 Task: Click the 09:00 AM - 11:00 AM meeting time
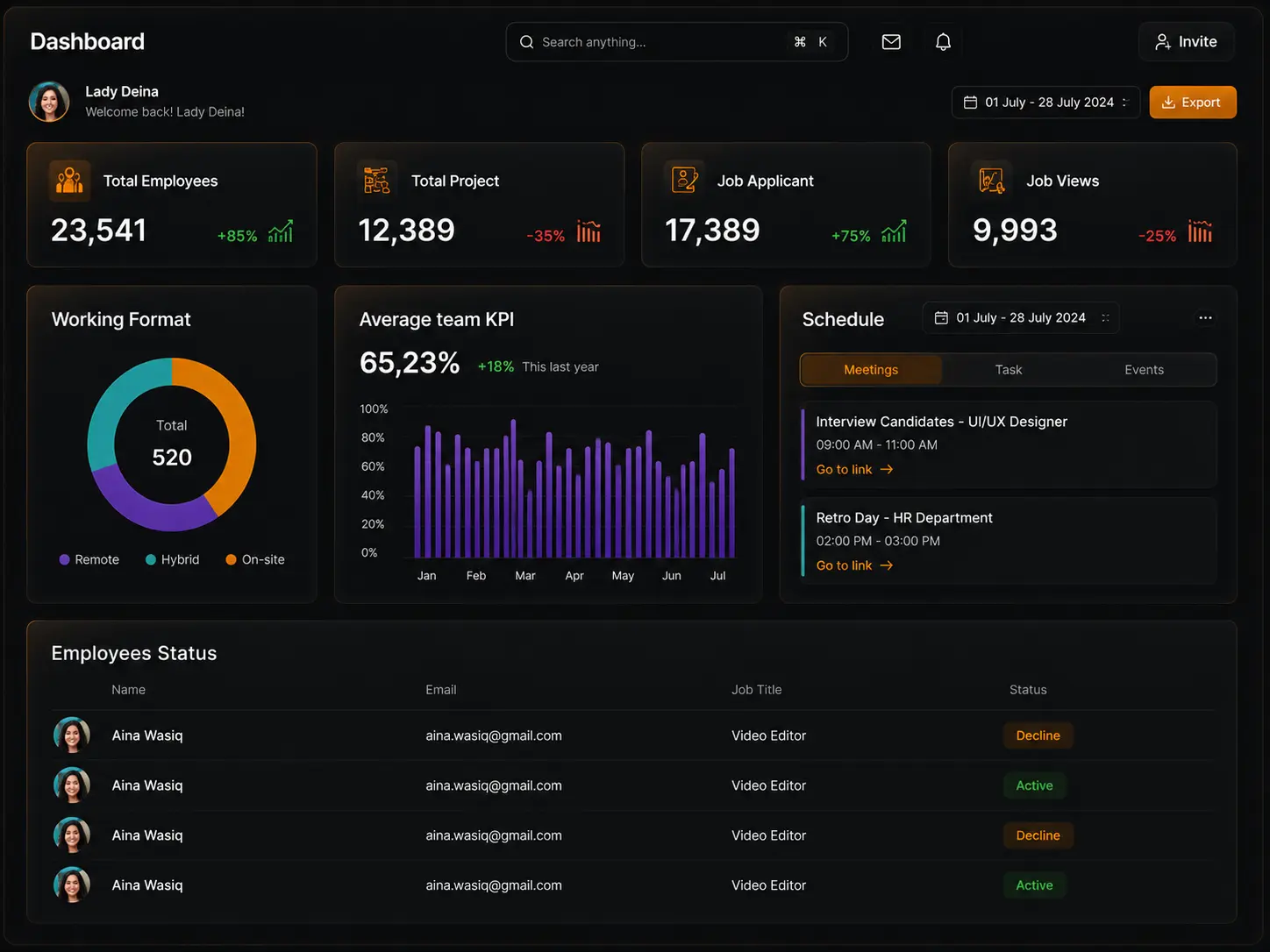(877, 445)
